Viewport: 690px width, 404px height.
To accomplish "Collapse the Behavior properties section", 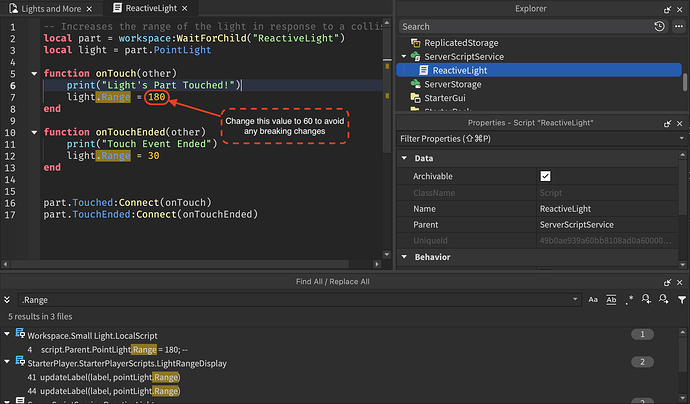I will (405, 257).
